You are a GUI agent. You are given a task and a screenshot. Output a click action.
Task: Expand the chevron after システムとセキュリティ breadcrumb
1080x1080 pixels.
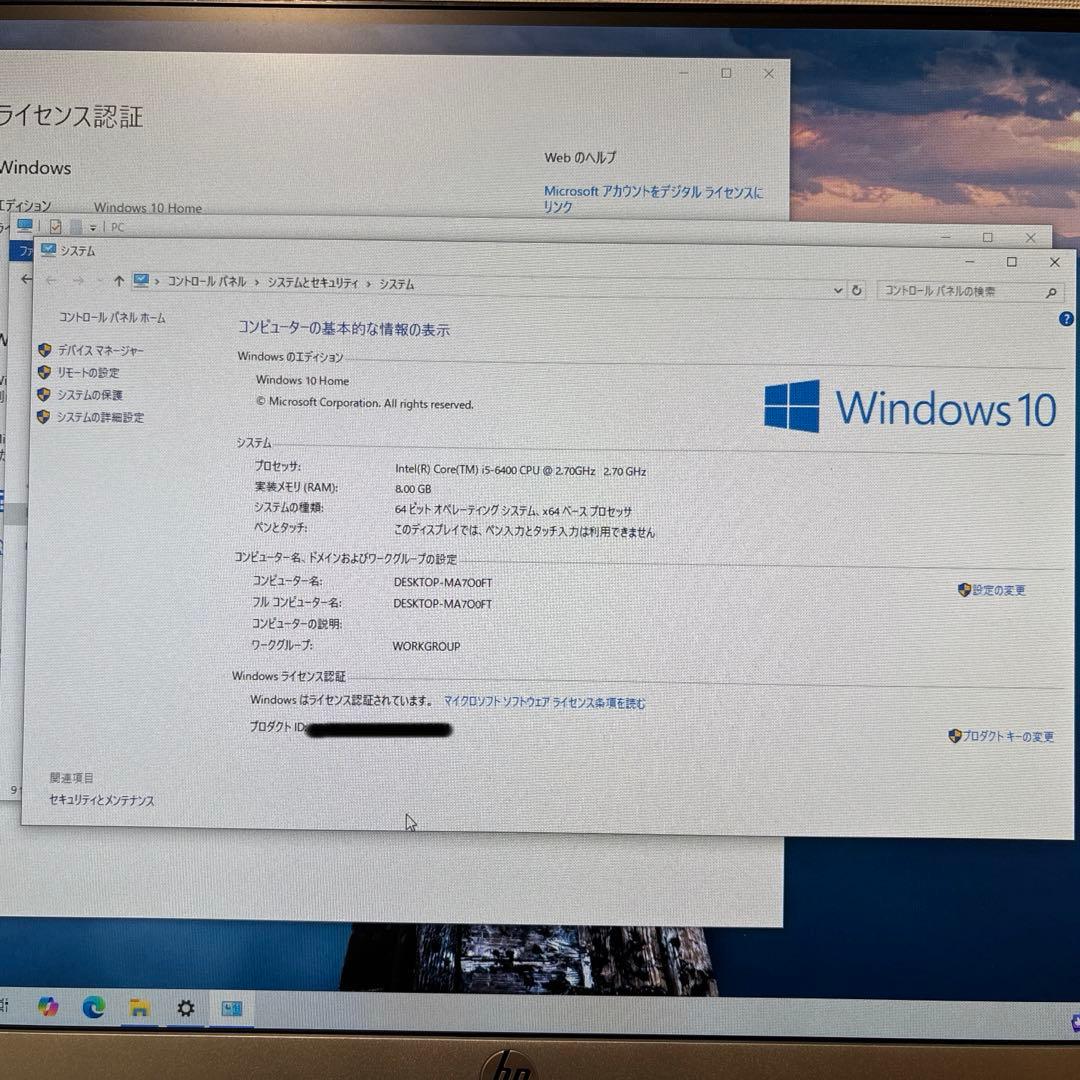(368, 283)
